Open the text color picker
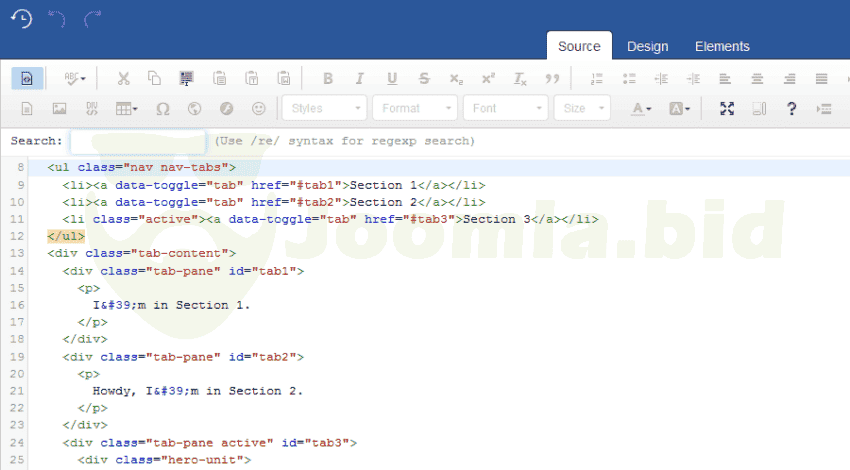The width and height of the screenshot is (850, 470). [641, 108]
